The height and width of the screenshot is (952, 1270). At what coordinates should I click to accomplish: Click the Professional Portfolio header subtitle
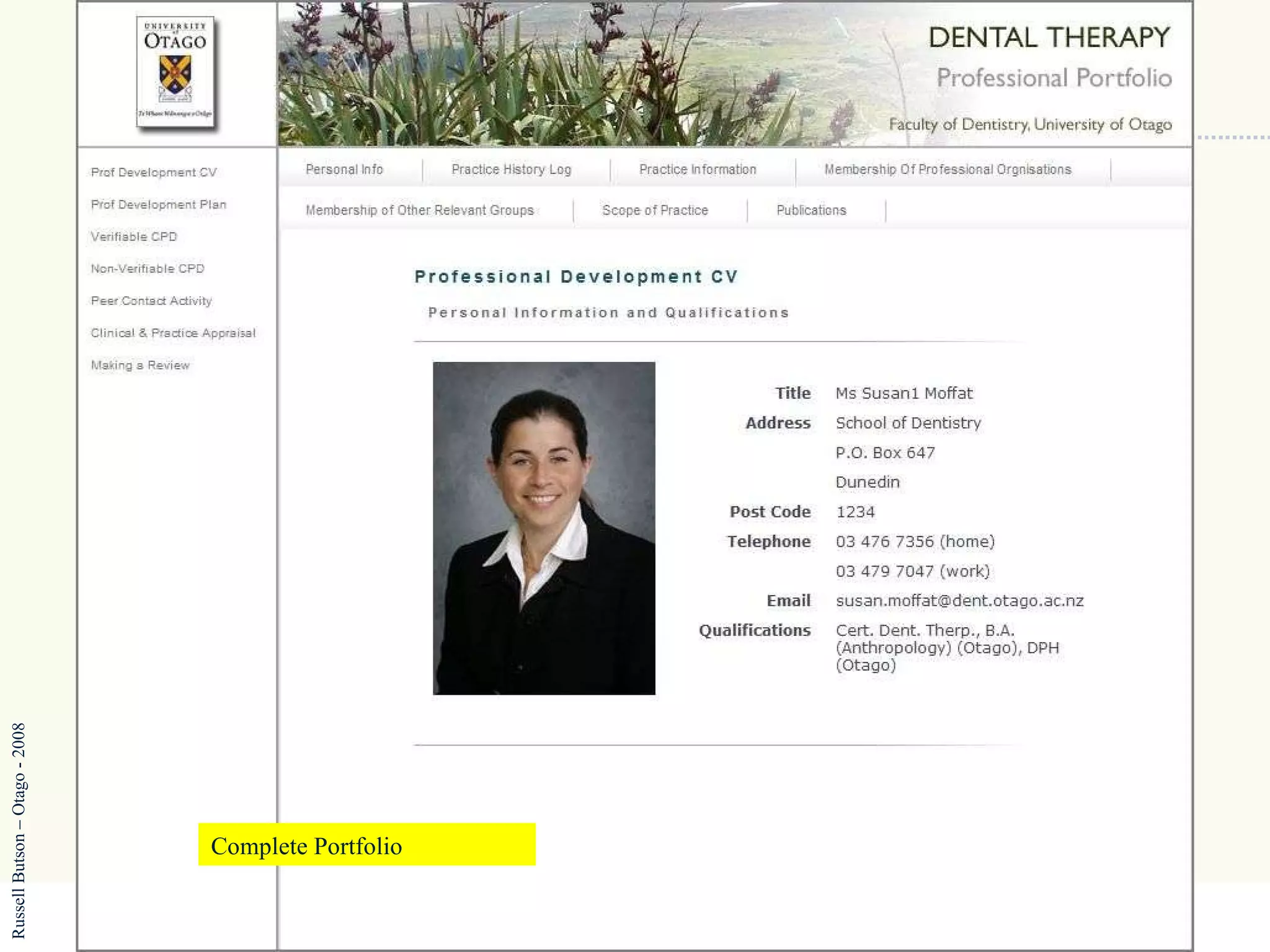(1054, 78)
